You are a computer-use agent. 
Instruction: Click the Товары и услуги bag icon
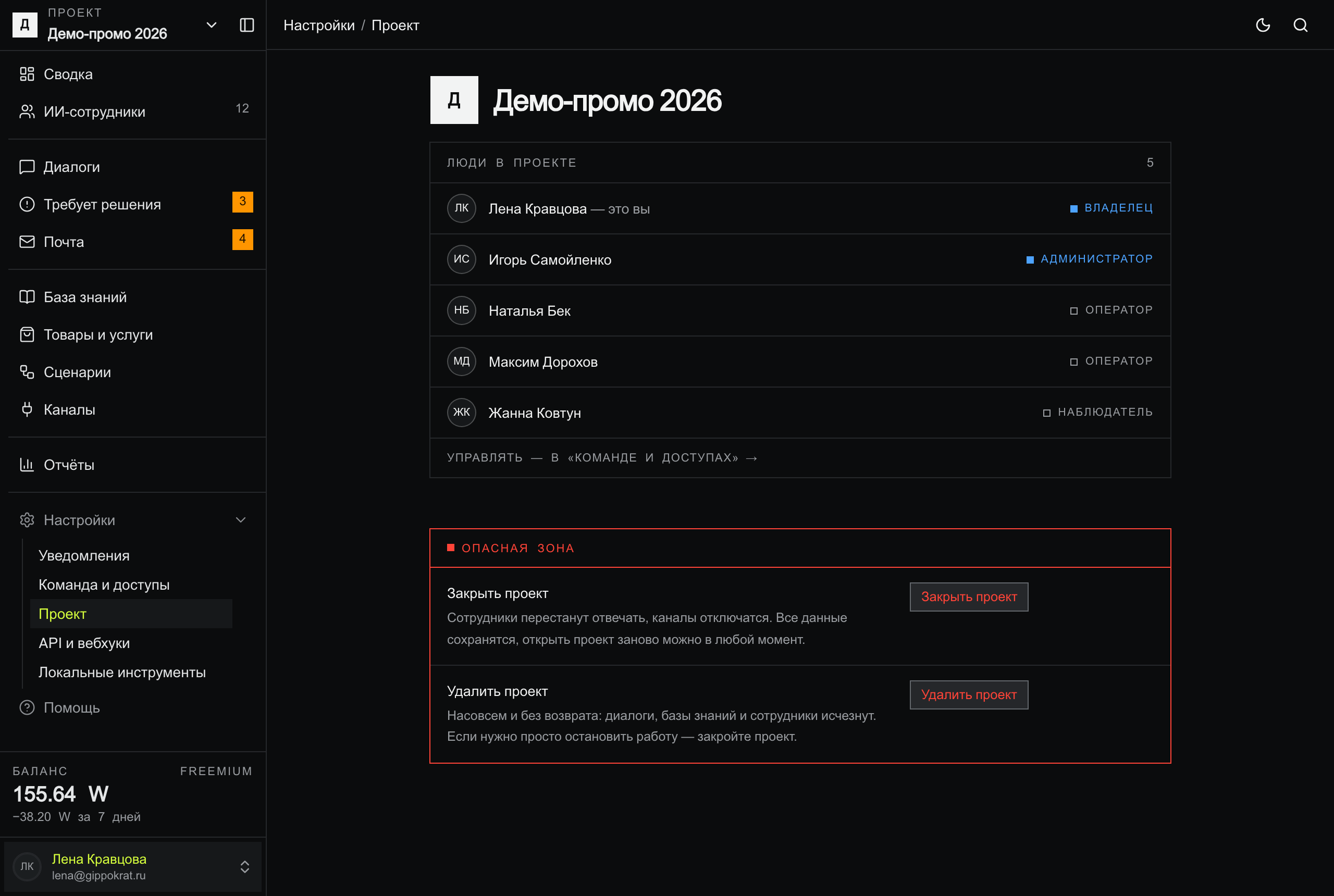pos(27,334)
